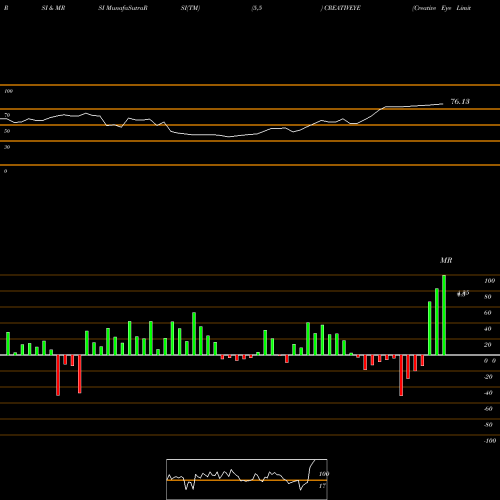The width and height of the screenshot is (500, 500).
Task: Click the 0 level label on RSI axis
Action: click(x=5, y=171)
